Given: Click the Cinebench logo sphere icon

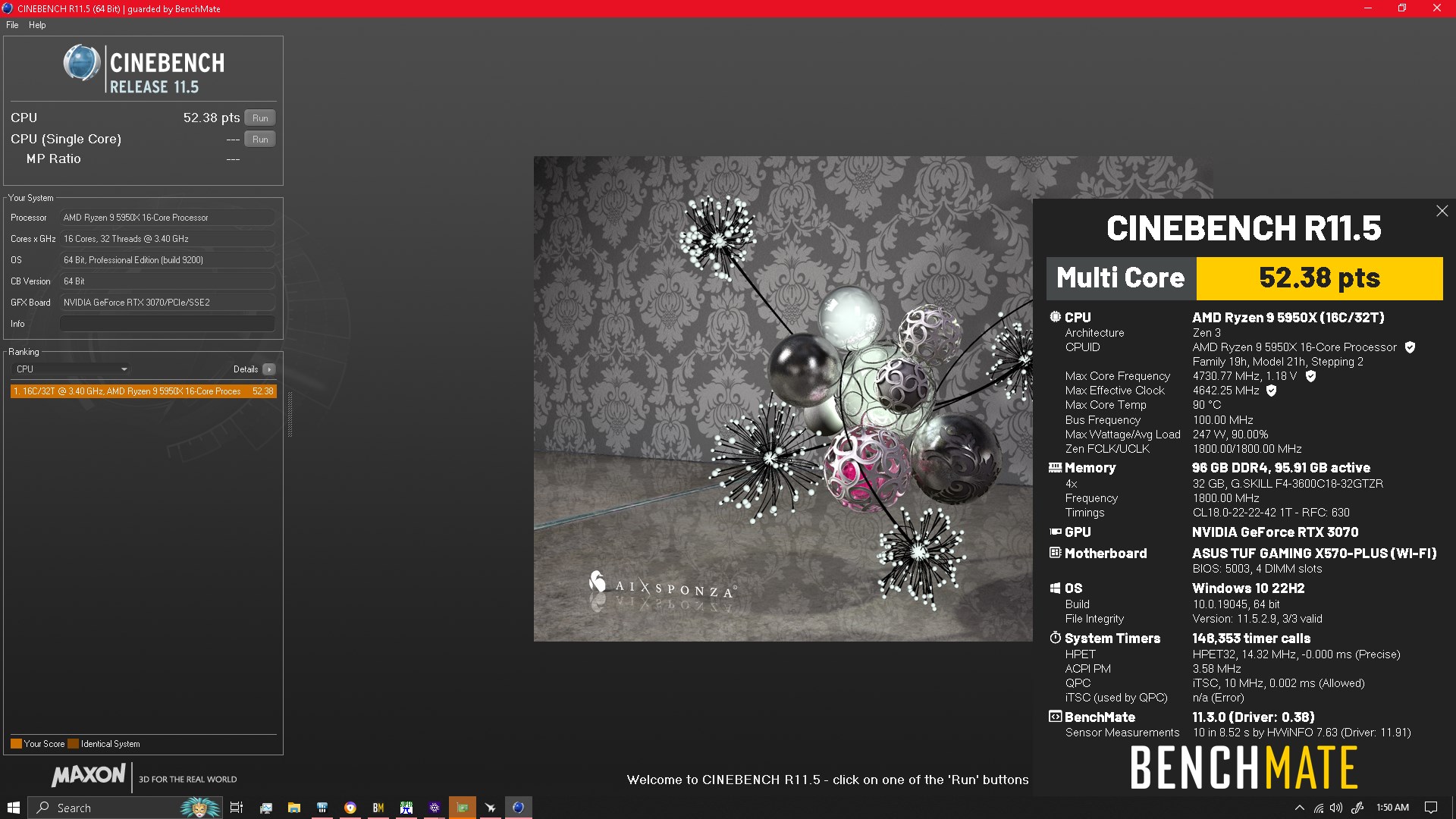Looking at the screenshot, I should click(x=82, y=63).
